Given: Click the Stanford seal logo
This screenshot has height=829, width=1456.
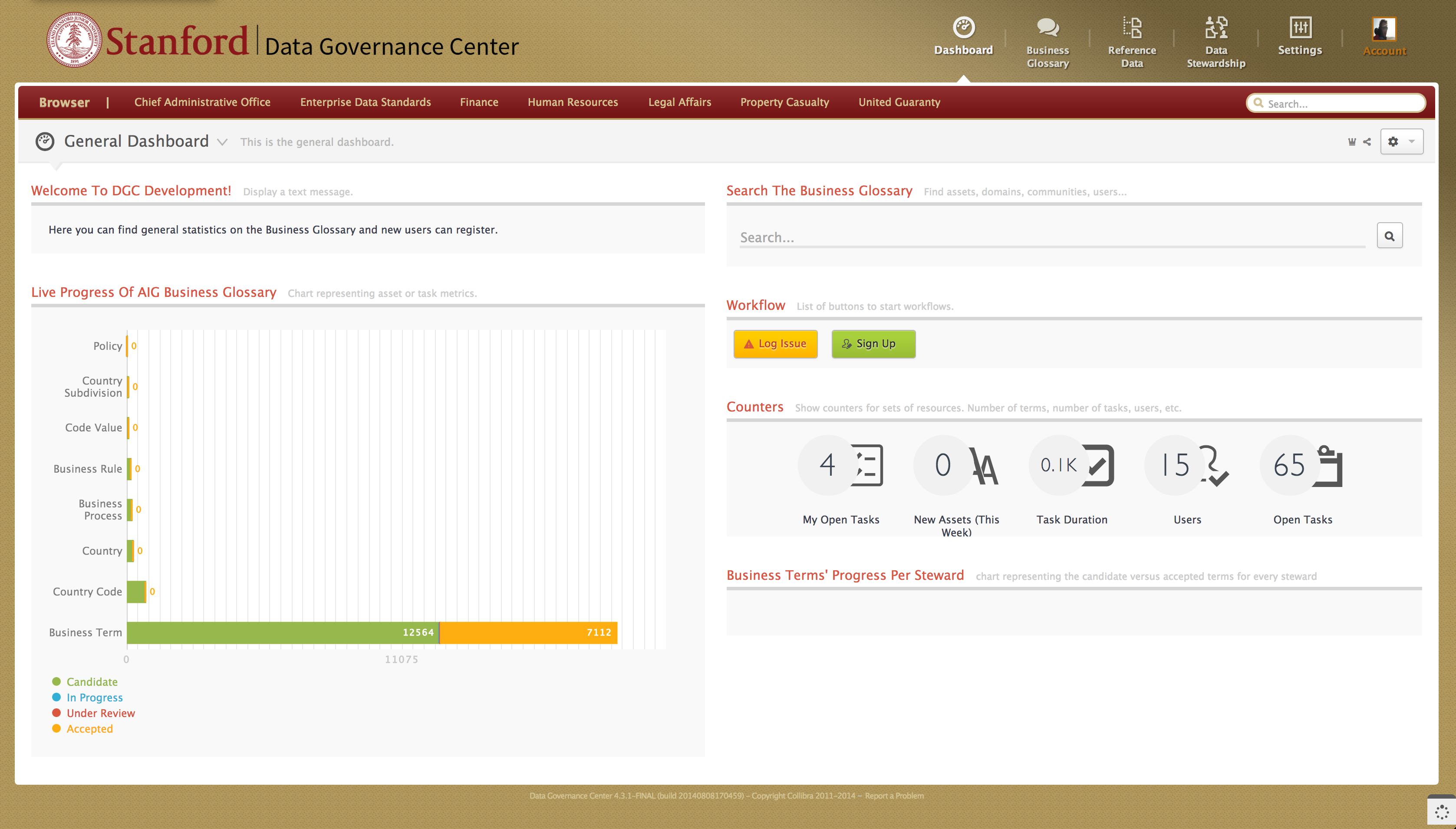Looking at the screenshot, I should click(x=74, y=40).
